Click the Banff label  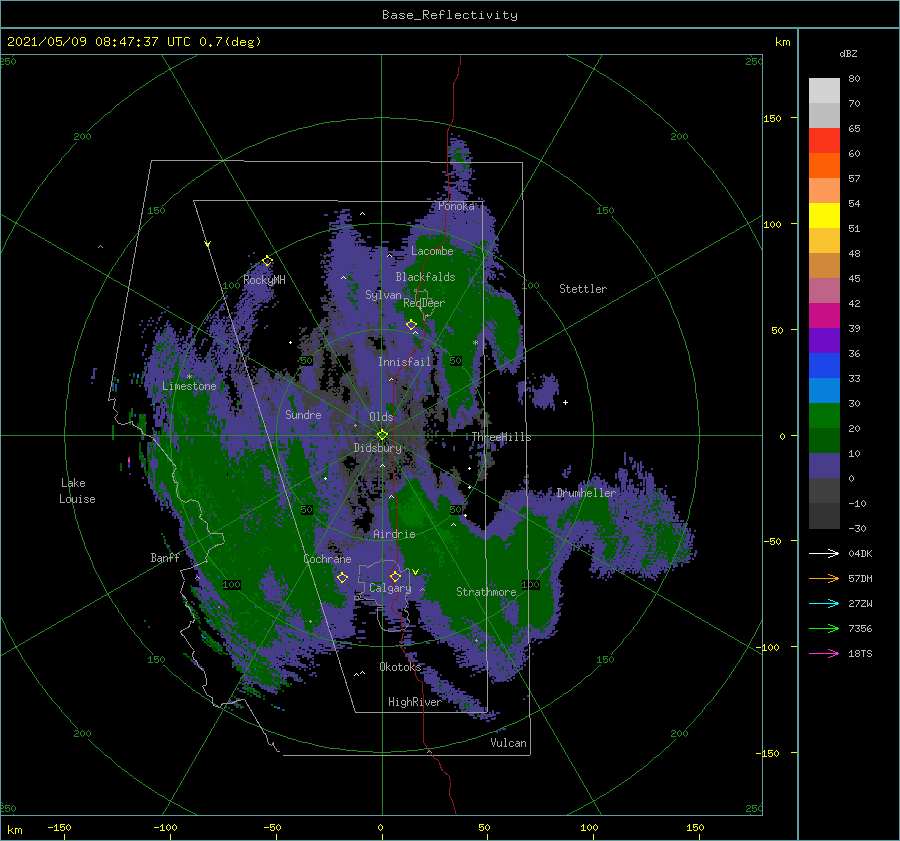point(165,558)
